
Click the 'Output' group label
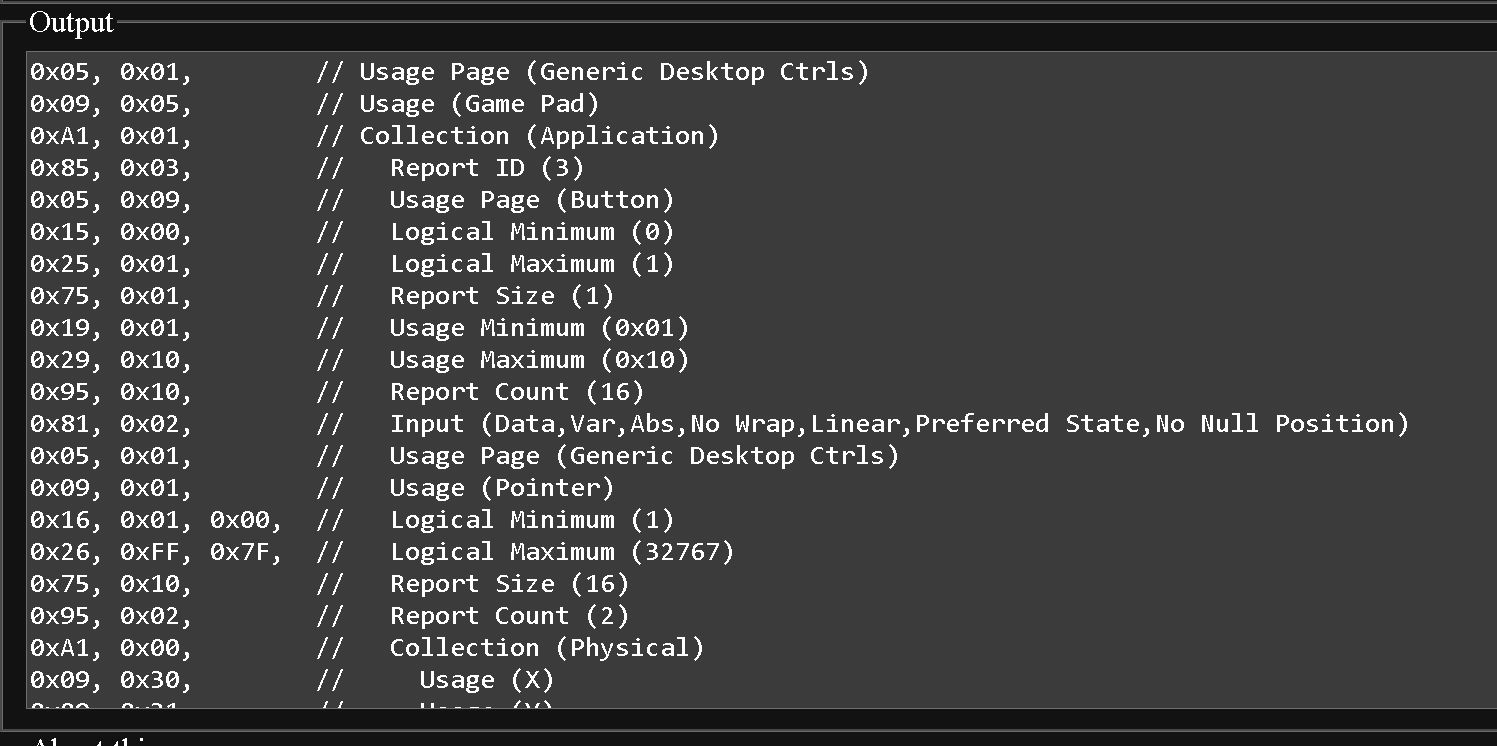click(71, 22)
